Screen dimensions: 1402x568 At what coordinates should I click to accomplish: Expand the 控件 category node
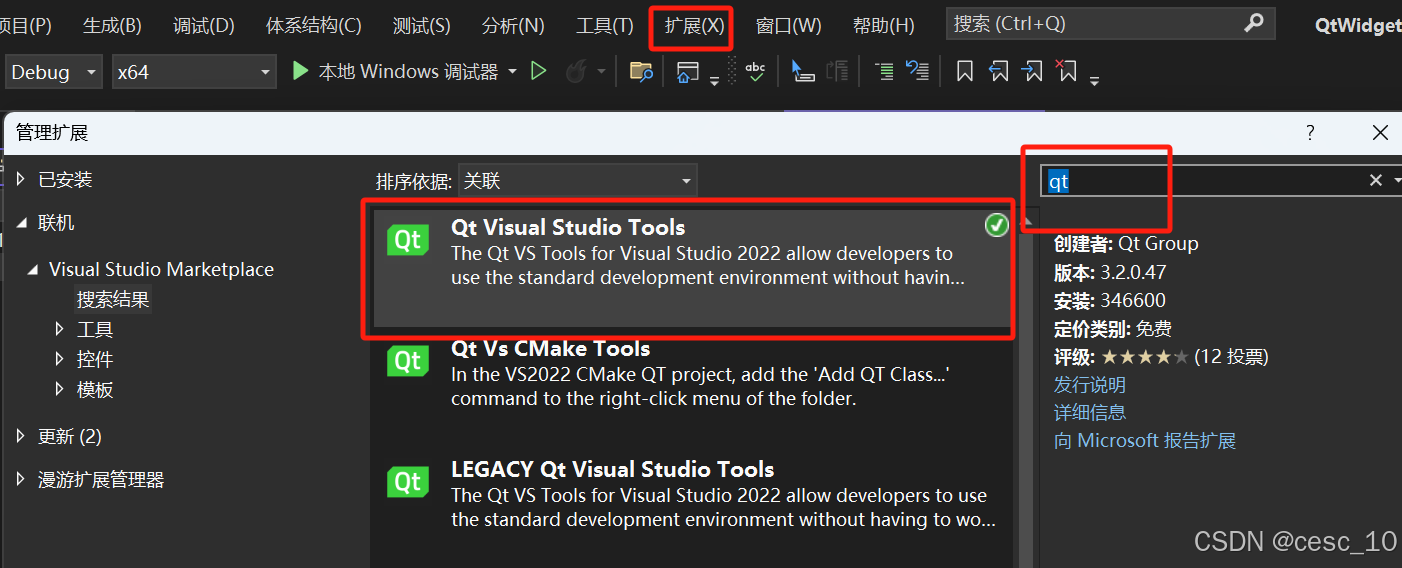[60, 359]
